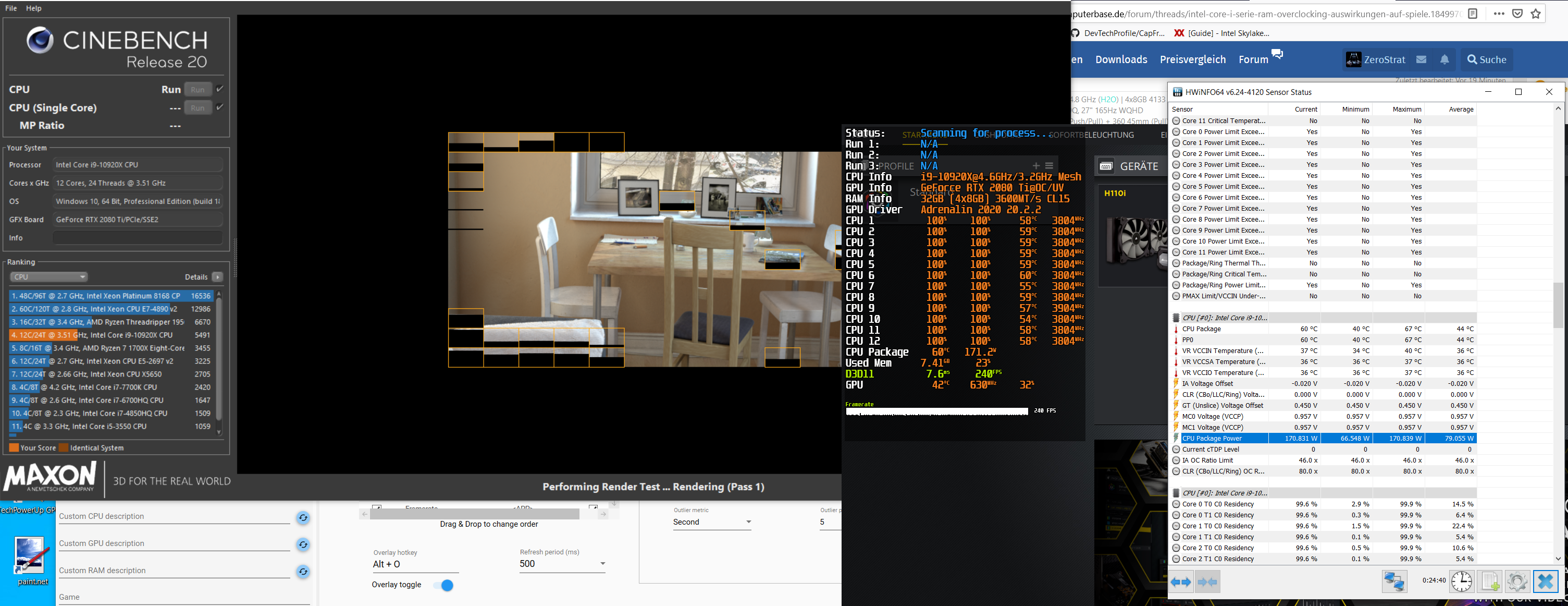Expand HWiNFO window with blue outward arrows
The width and height of the screenshot is (1568, 606).
(x=1181, y=581)
